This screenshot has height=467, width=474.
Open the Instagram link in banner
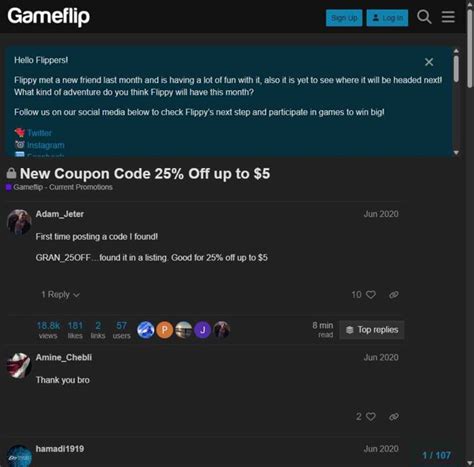(x=46, y=145)
